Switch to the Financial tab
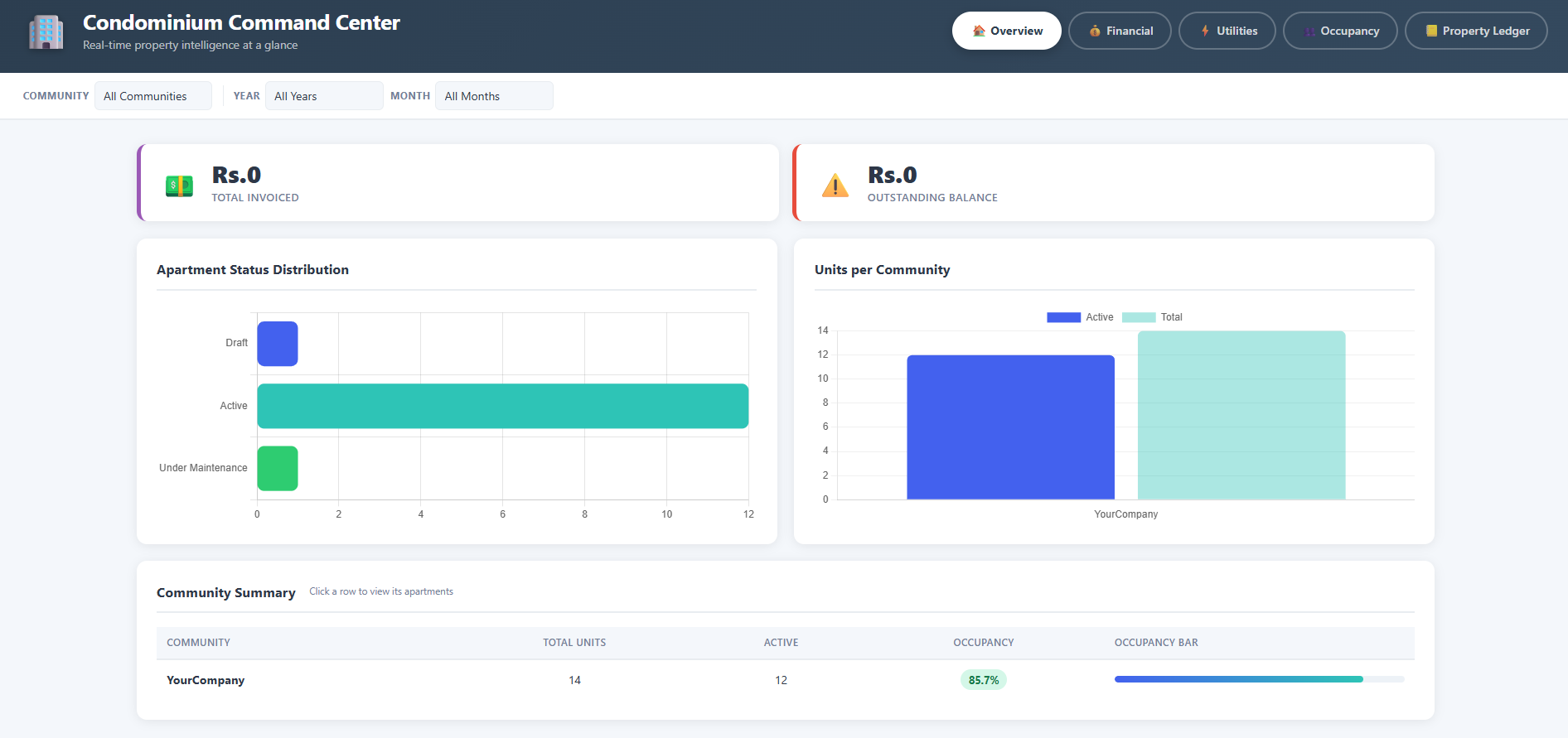Screen dimensions: 1568x738 tap(1120, 31)
